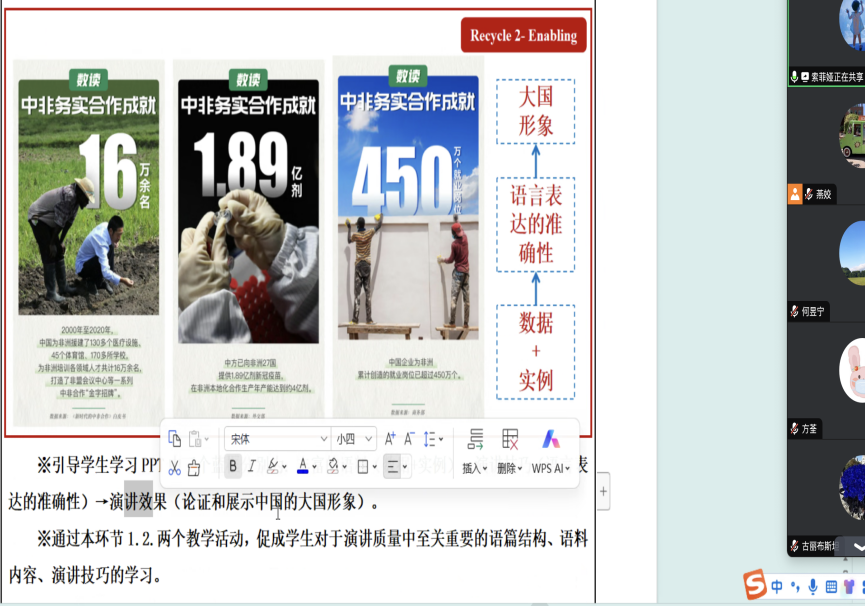This screenshot has width=865, height=606.
Task: Click the Sogou skin shirt icon
Action: [x=849, y=587]
